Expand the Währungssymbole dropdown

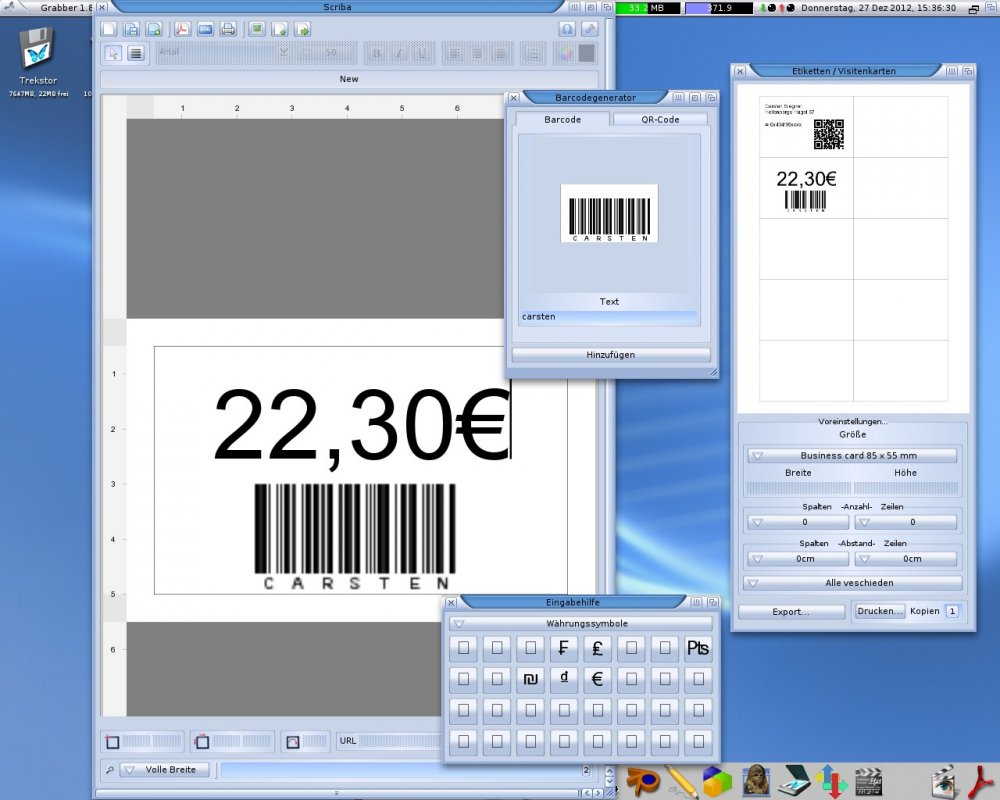(x=580, y=623)
